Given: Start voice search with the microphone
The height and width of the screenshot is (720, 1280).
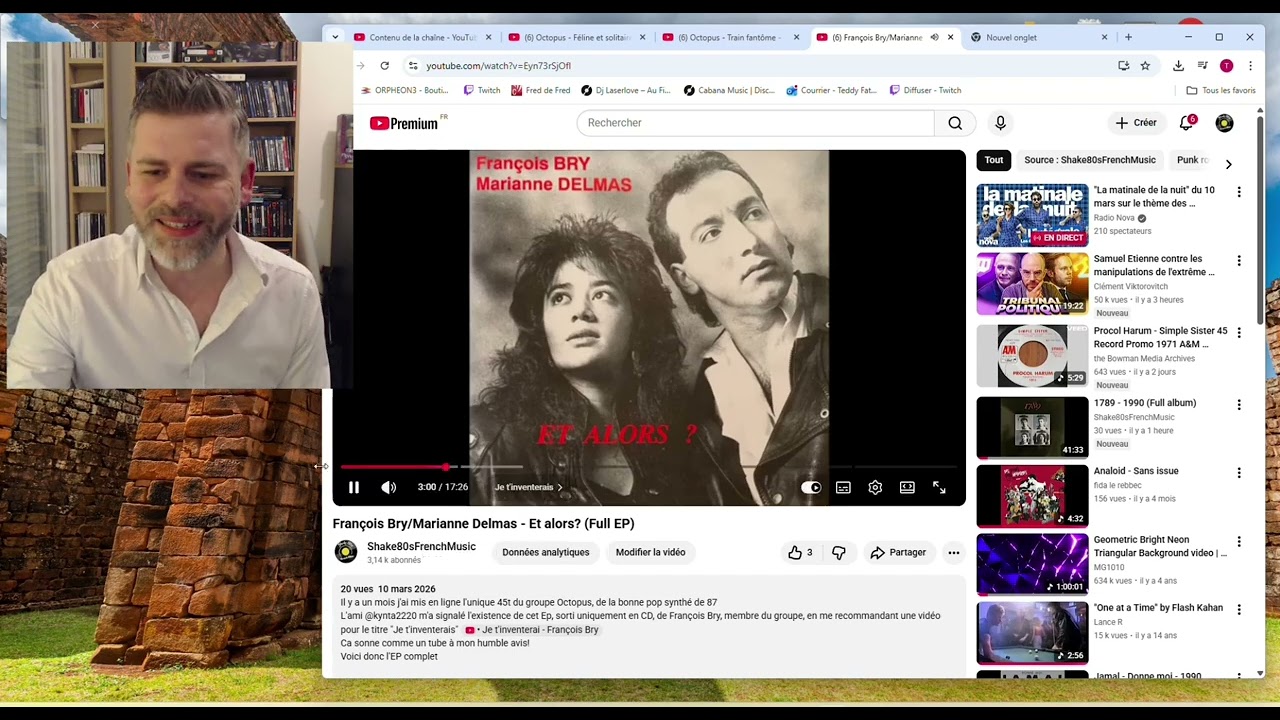Looking at the screenshot, I should coord(1000,123).
